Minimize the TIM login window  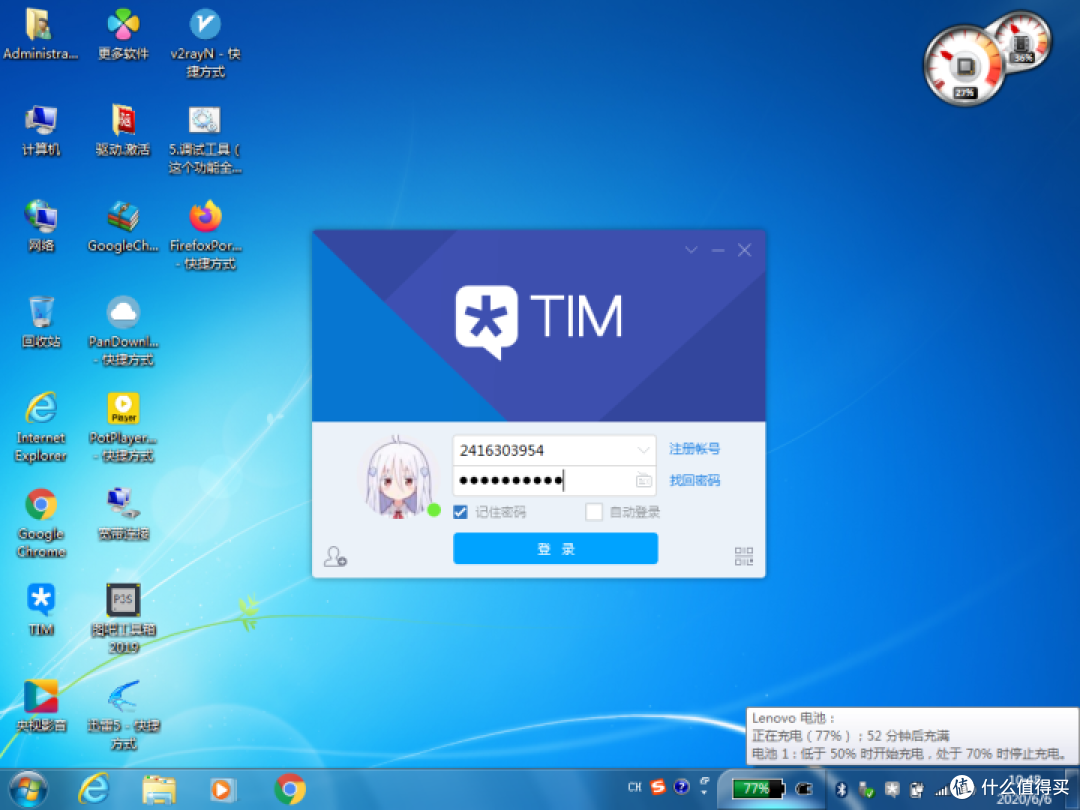pos(718,249)
